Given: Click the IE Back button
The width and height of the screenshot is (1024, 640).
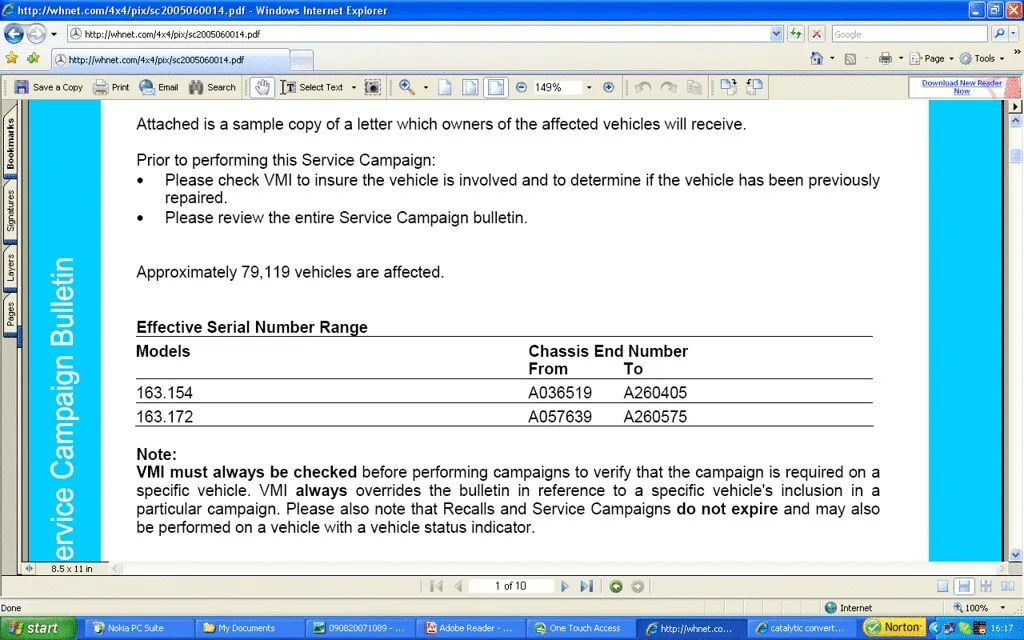Looking at the screenshot, I should coord(14,33).
